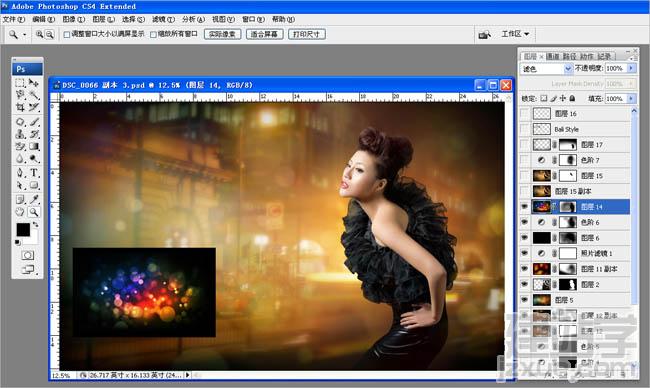Click the zoom in icon in options bar
The width and height of the screenshot is (650, 388).
point(39,34)
